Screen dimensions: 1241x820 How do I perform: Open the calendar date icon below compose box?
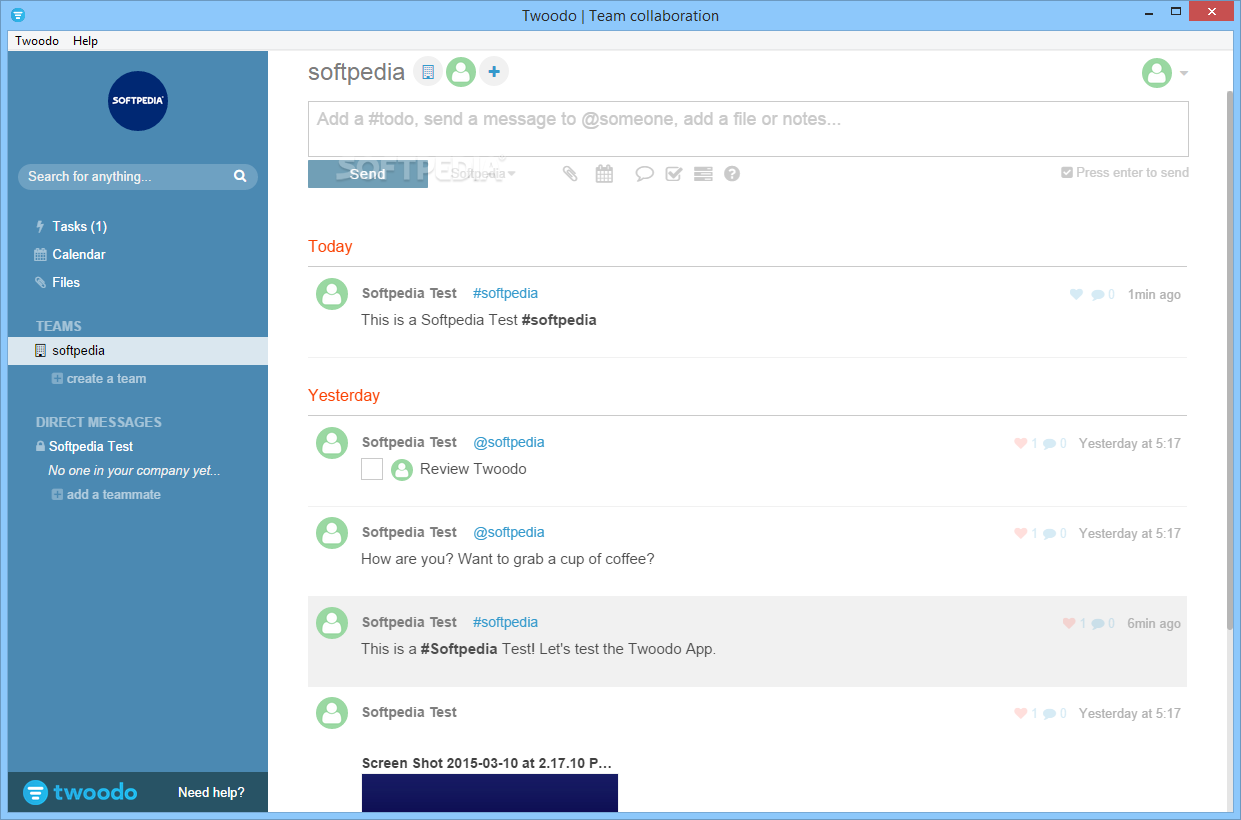(x=604, y=174)
